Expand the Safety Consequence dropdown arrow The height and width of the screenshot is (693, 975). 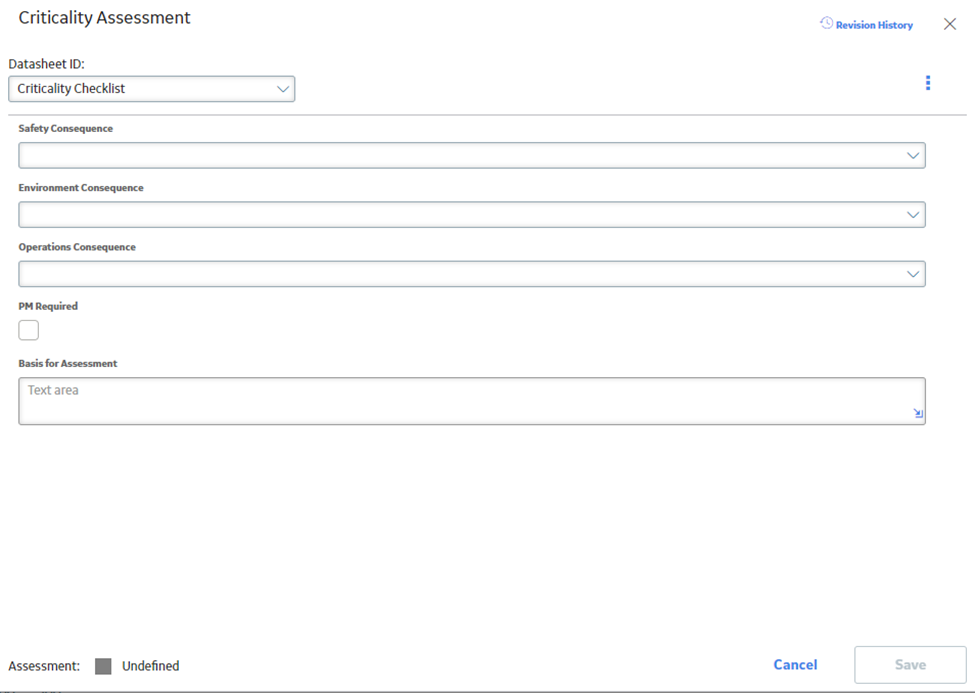[x=912, y=156]
